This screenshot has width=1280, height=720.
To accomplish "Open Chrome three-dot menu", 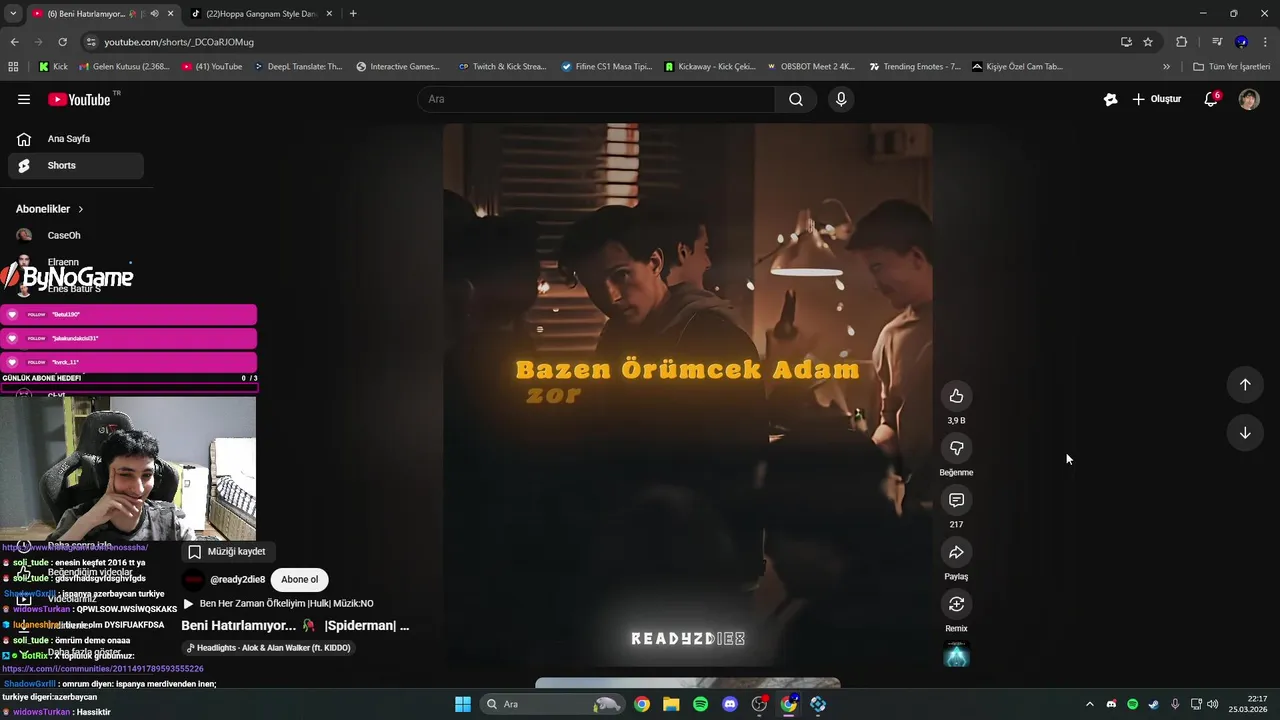I will click(1265, 42).
